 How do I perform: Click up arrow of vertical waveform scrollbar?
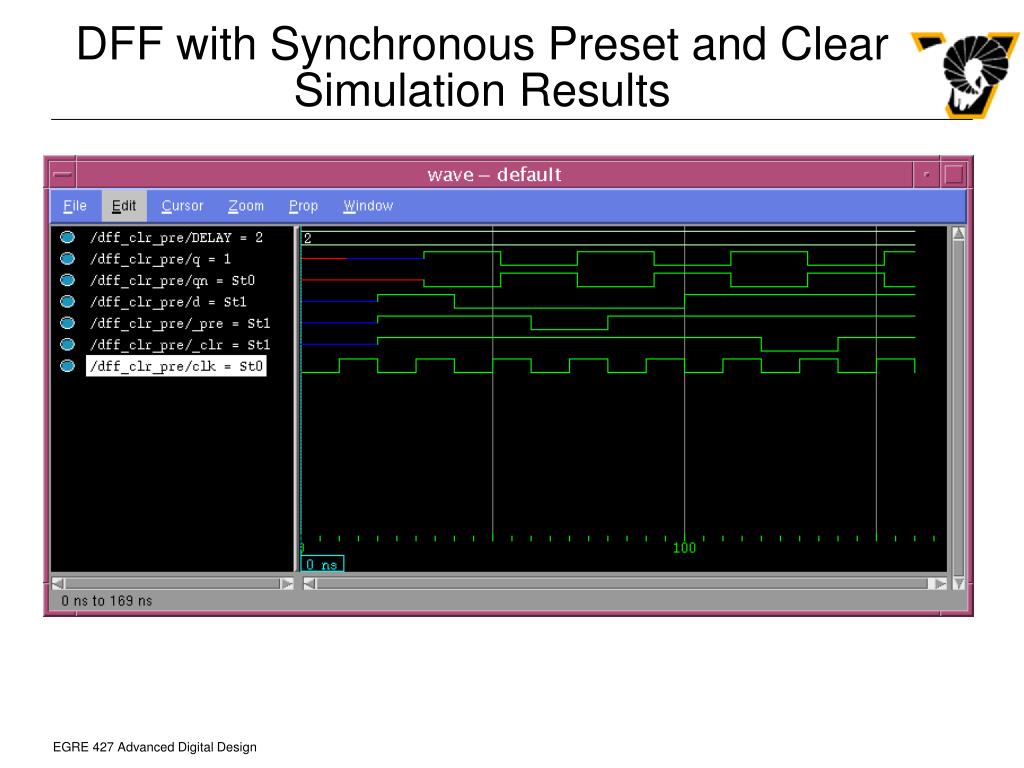(958, 233)
